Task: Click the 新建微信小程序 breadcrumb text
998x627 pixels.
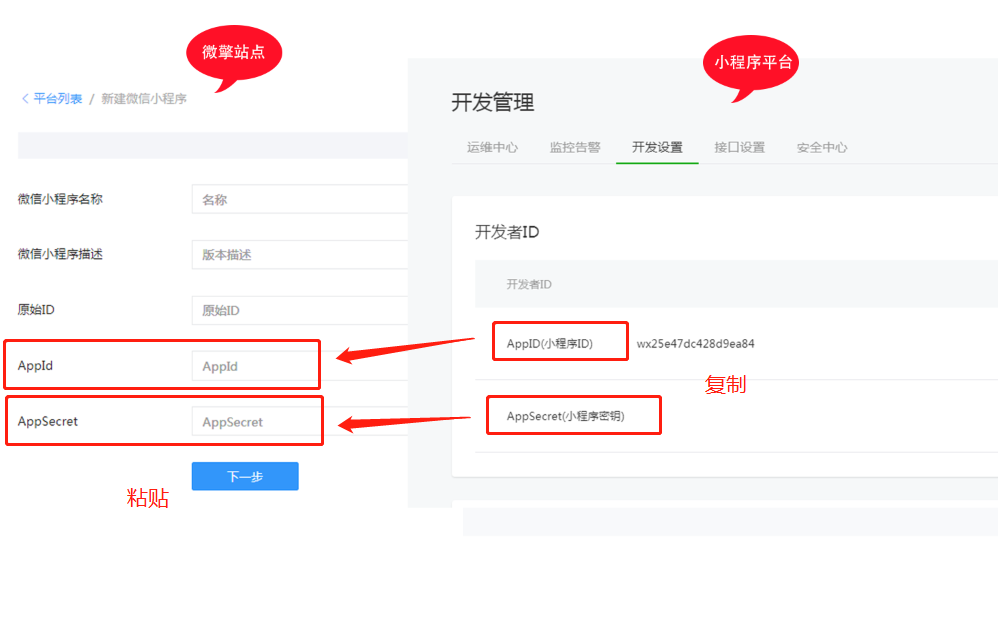Action: point(144,99)
